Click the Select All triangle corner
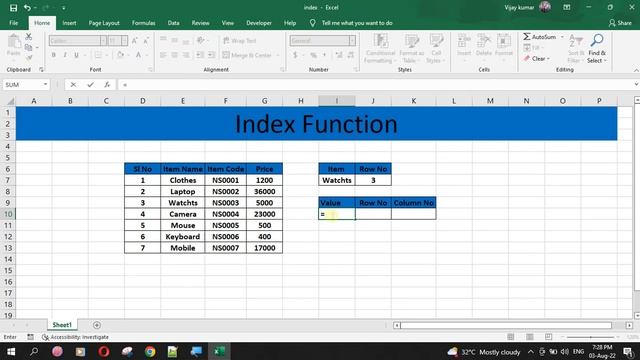Viewport: 640px width, 360px height. [x=10, y=101]
